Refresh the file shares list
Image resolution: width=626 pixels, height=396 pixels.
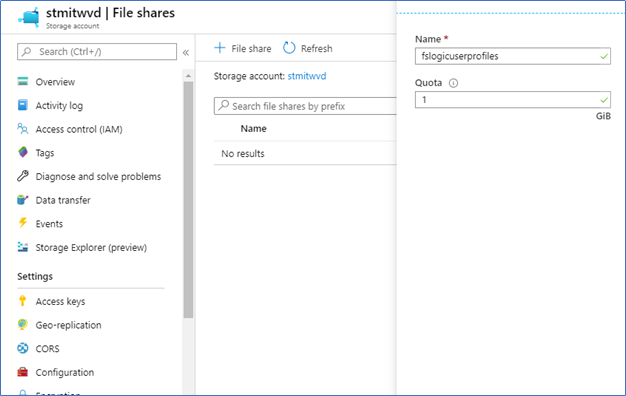pyautogui.click(x=308, y=48)
